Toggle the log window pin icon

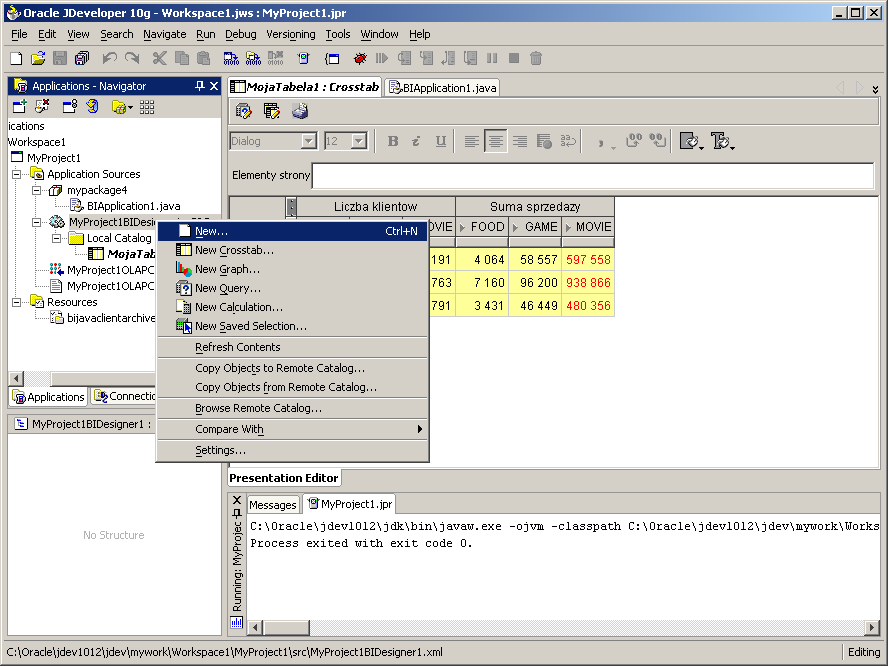tap(237, 513)
